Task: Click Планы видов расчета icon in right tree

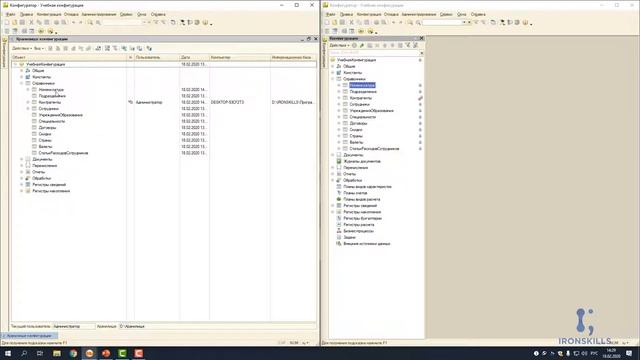Action: [x=339, y=199]
